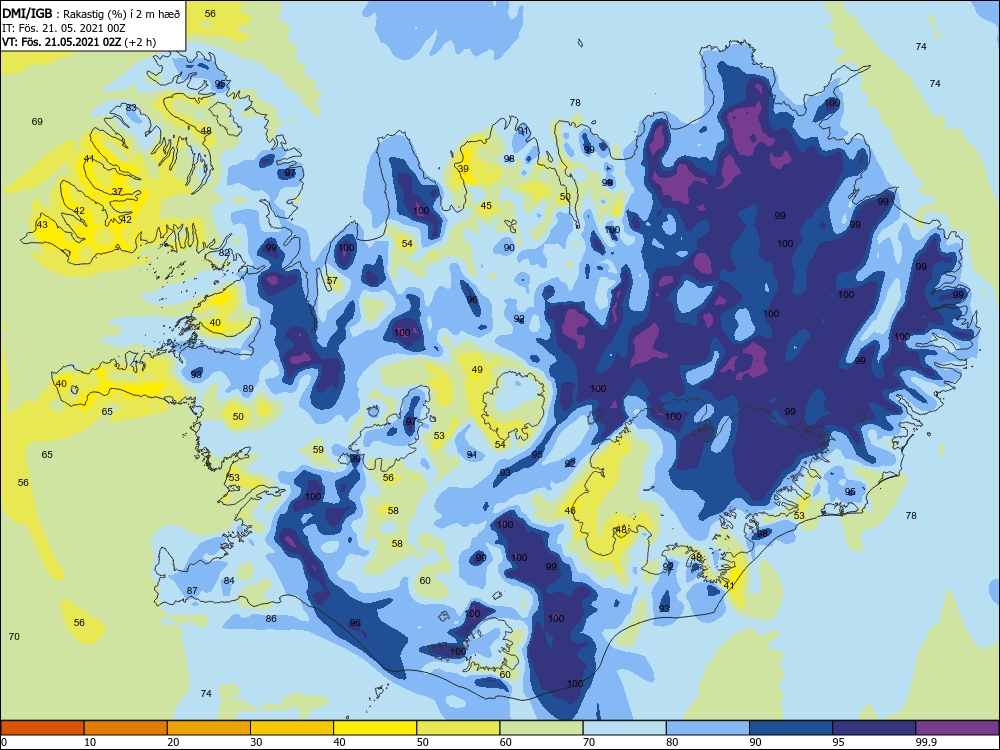Click the humidity value '83' in the Westfjords

(131, 108)
